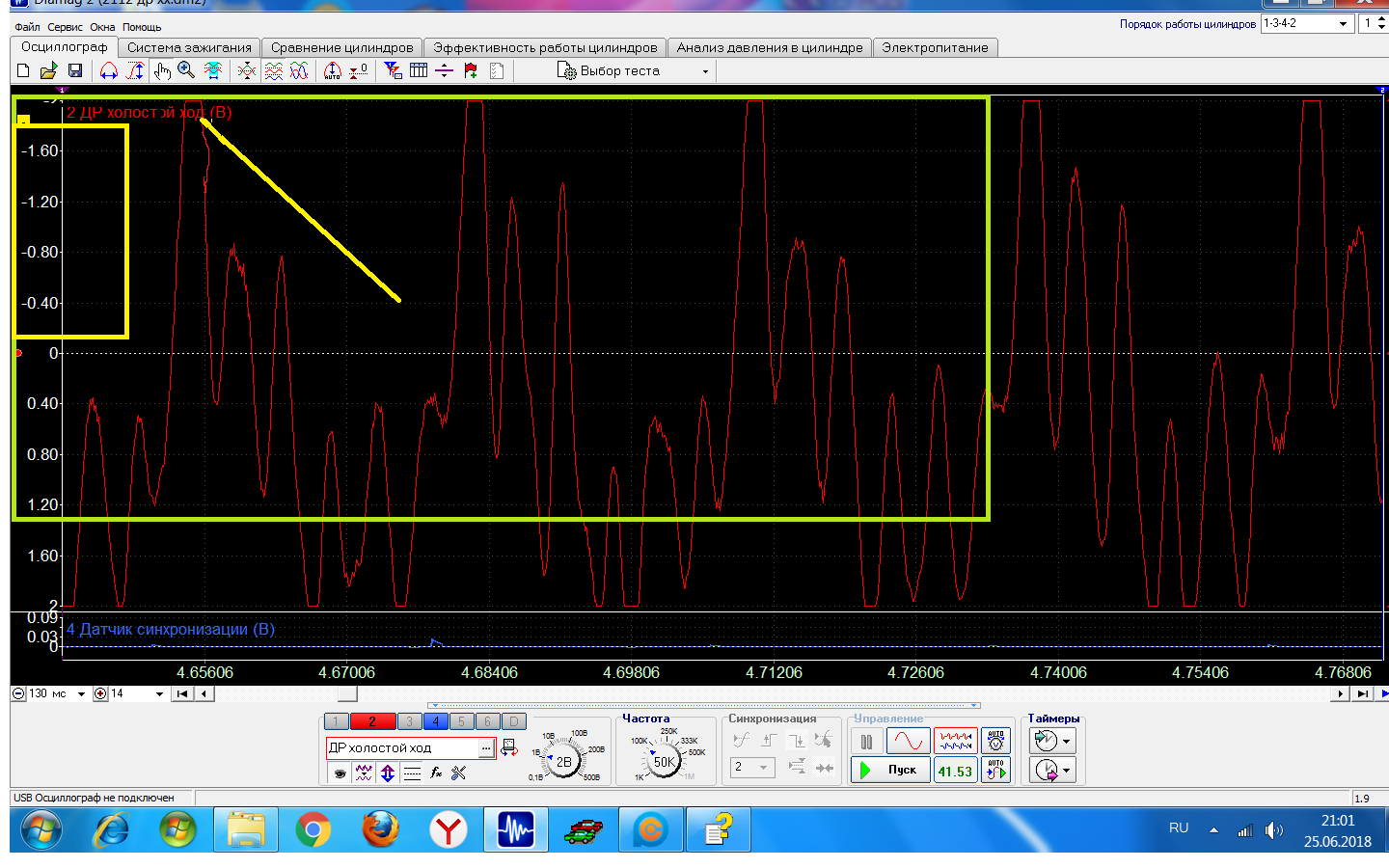1389x868 pixels.
Task: Click the blue vertical arrows channel icon
Action: (x=388, y=773)
